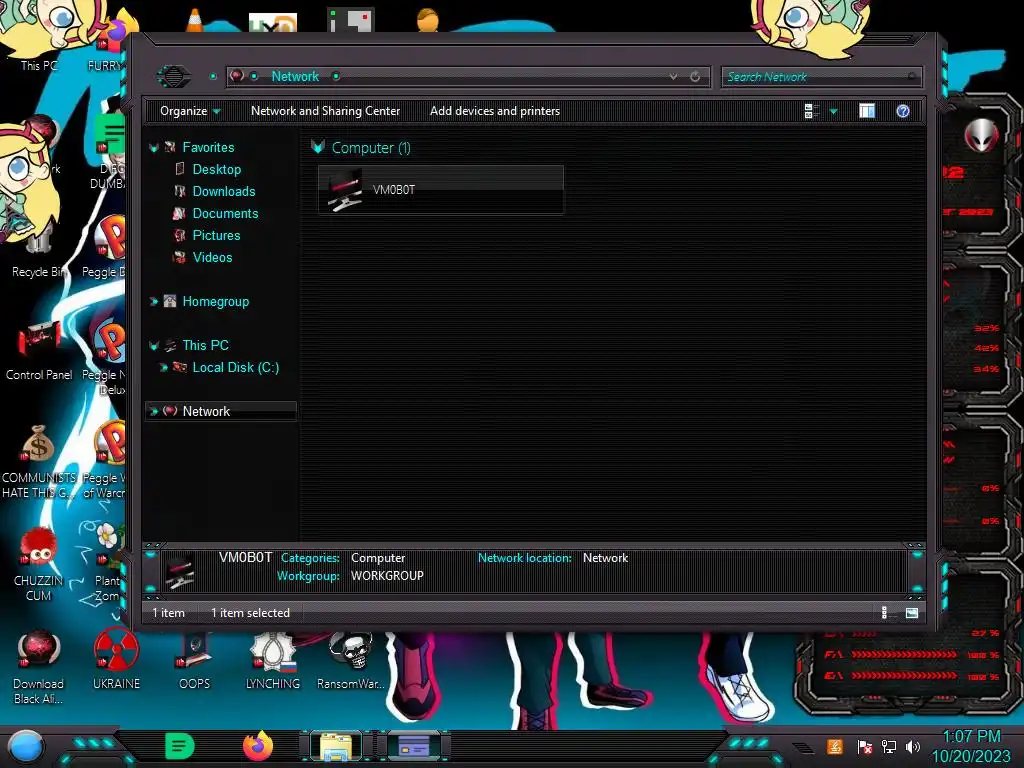The width and height of the screenshot is (1024, 768).
Task: Open the second taskbar window button
Action: pyautogui.click(x=414, y=746)
